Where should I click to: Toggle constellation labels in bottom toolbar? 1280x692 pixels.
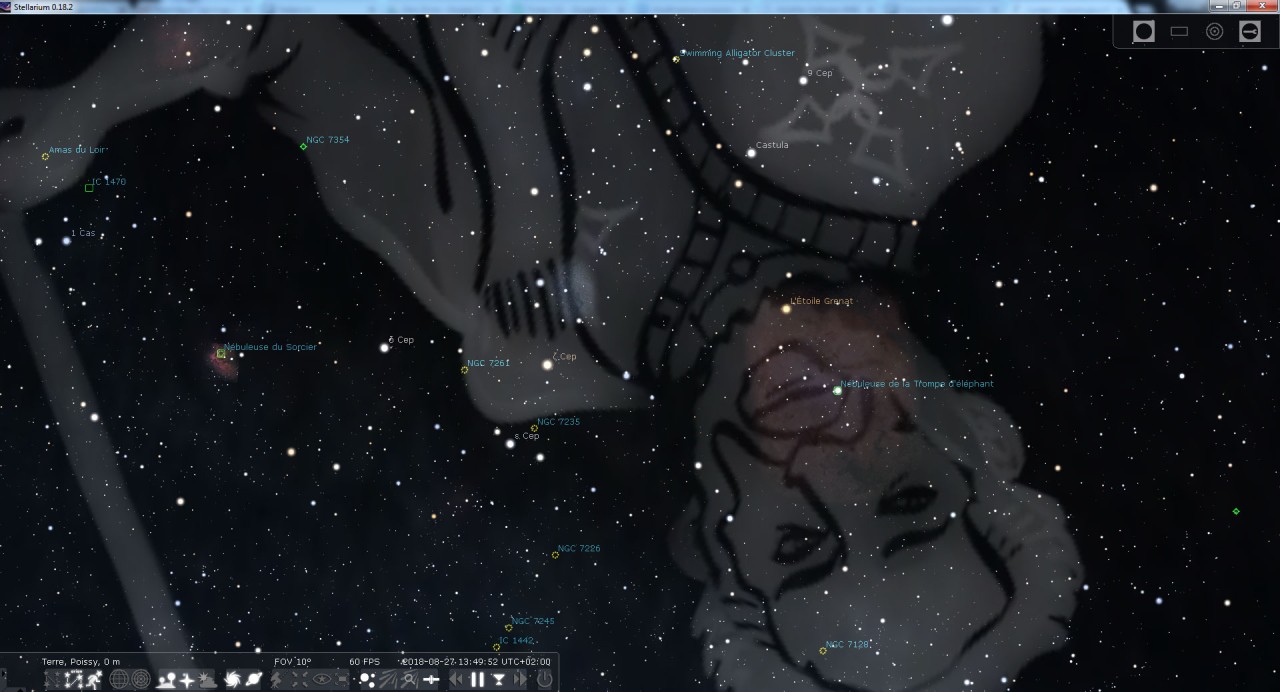pos(73,680)
